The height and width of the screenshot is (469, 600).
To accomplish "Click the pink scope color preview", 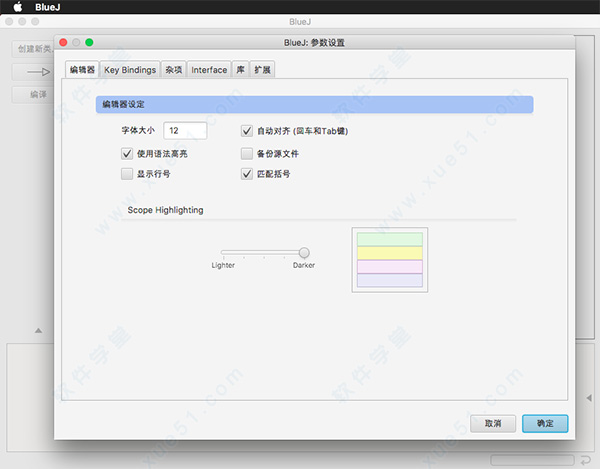I will click(390, 267).
